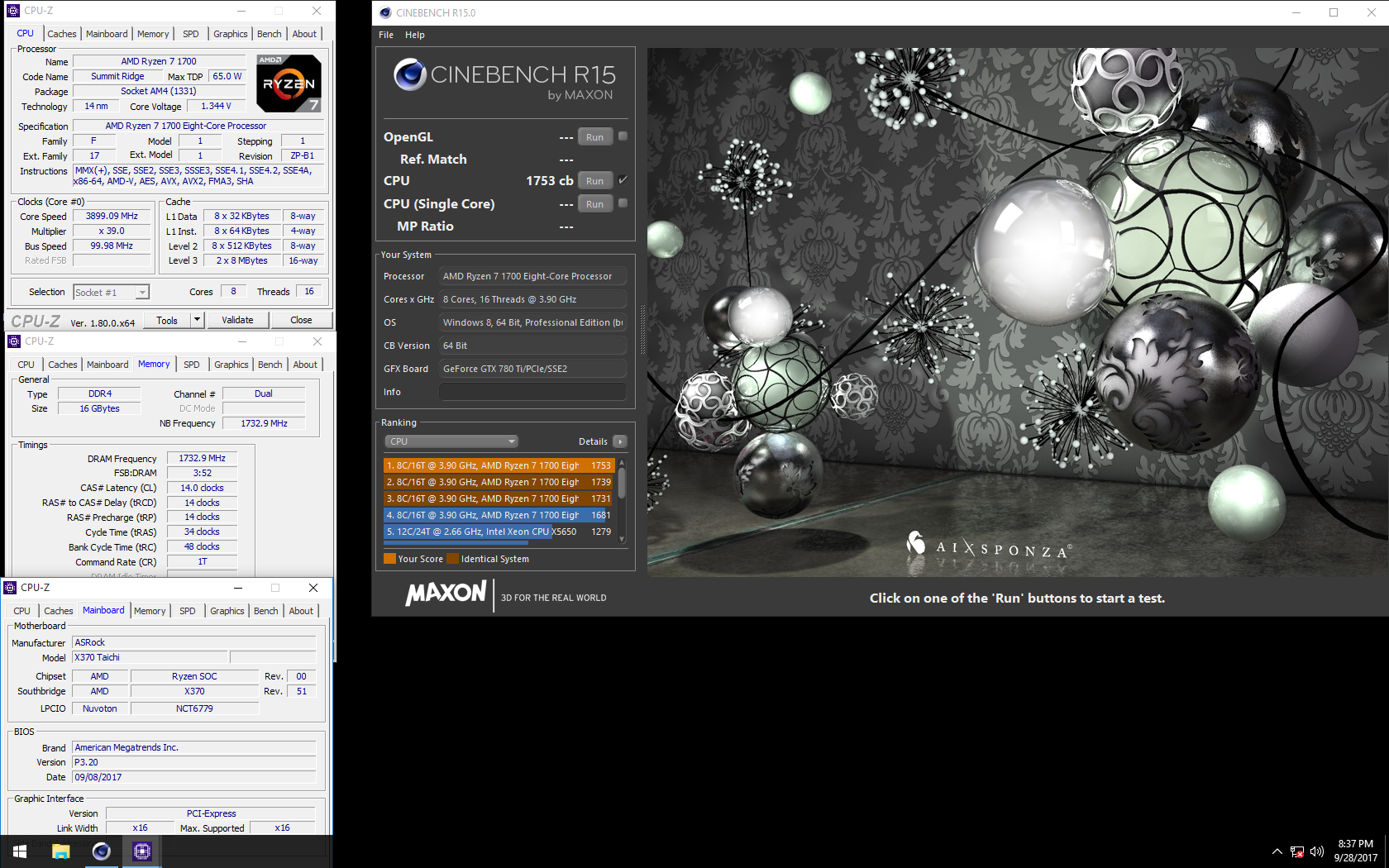Open ranking Details arrow button
The width and height of the screenshot is (1389, 868).
[620, 441]
